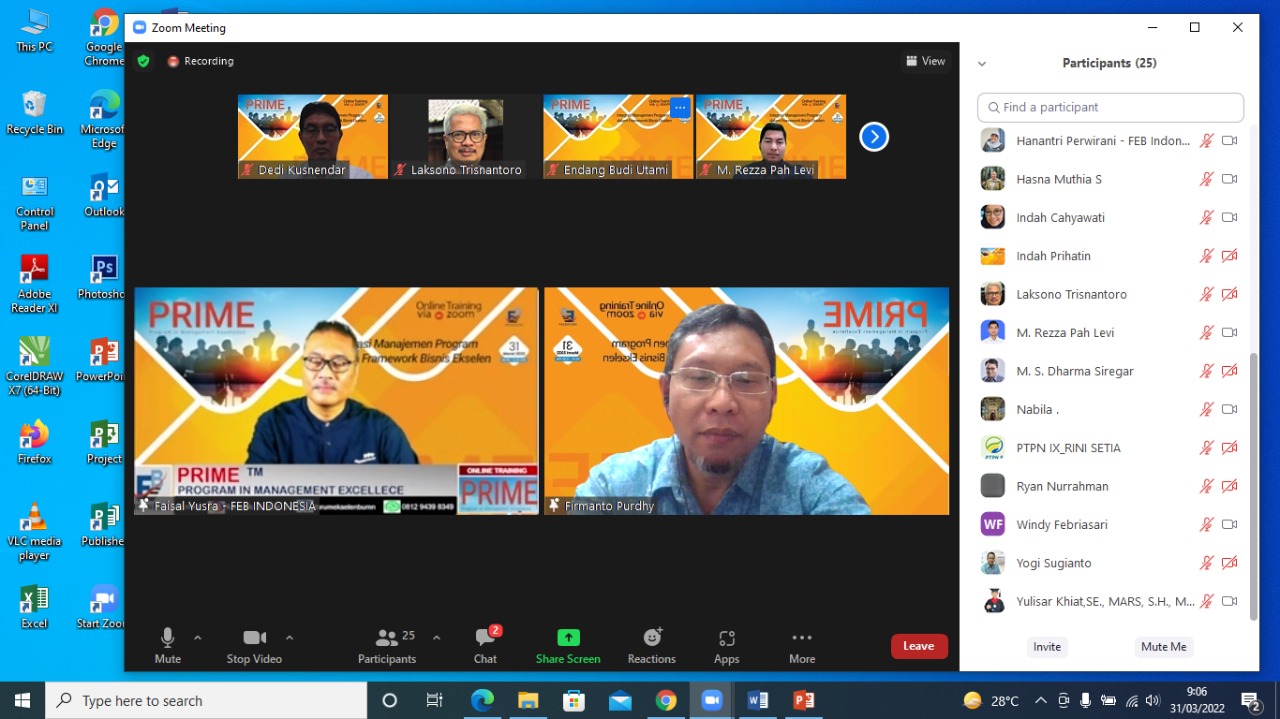Open more options on Endang Budi Utami tile
Image resolution: width=1280 pixels, height=719 pixels.
coord(680,107)
